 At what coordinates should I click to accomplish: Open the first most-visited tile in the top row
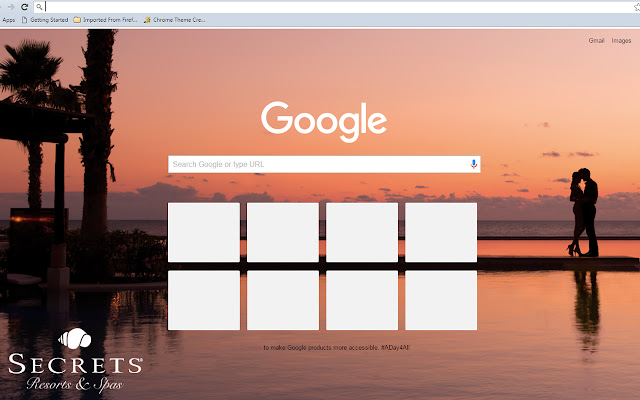point(204,233)
